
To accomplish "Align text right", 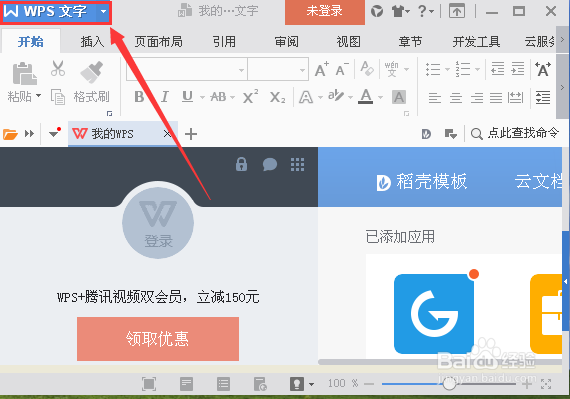I will tap(477, 97).
